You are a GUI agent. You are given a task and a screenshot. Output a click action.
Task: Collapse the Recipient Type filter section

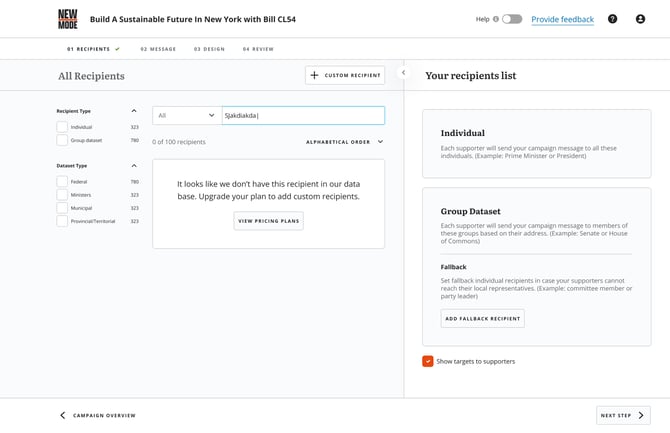134,111
